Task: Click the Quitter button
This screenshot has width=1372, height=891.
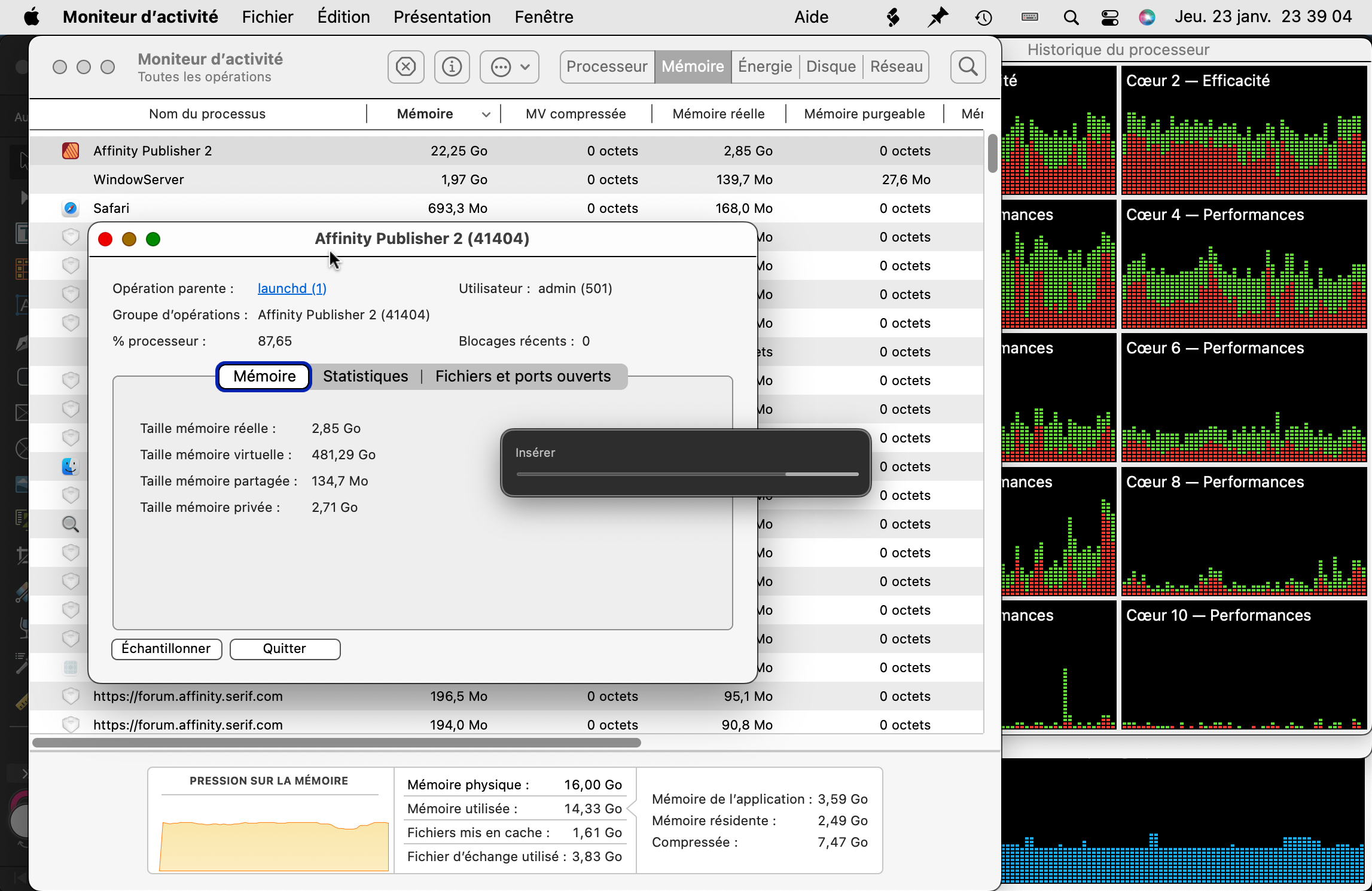Action: tap(285, 649)
